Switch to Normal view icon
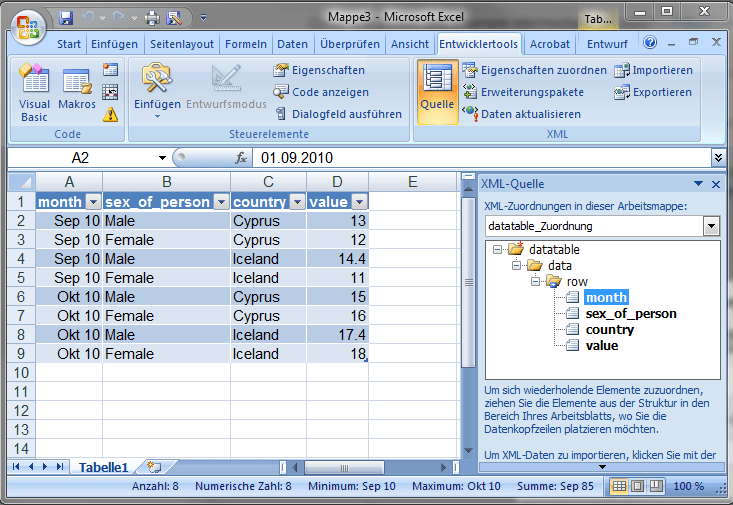Screen dimensions: 733x505 click(619, 486)
